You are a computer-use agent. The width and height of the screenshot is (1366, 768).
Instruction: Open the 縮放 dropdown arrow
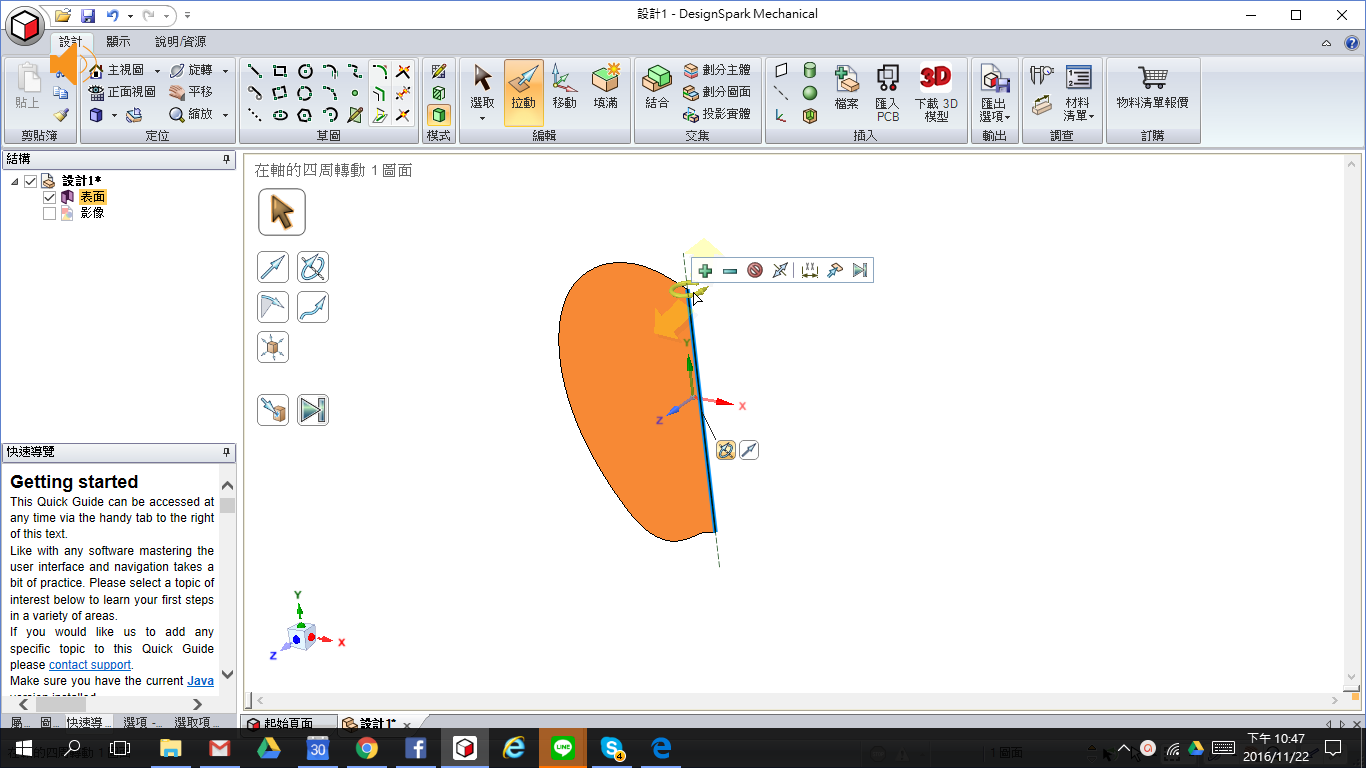(225, 115)
